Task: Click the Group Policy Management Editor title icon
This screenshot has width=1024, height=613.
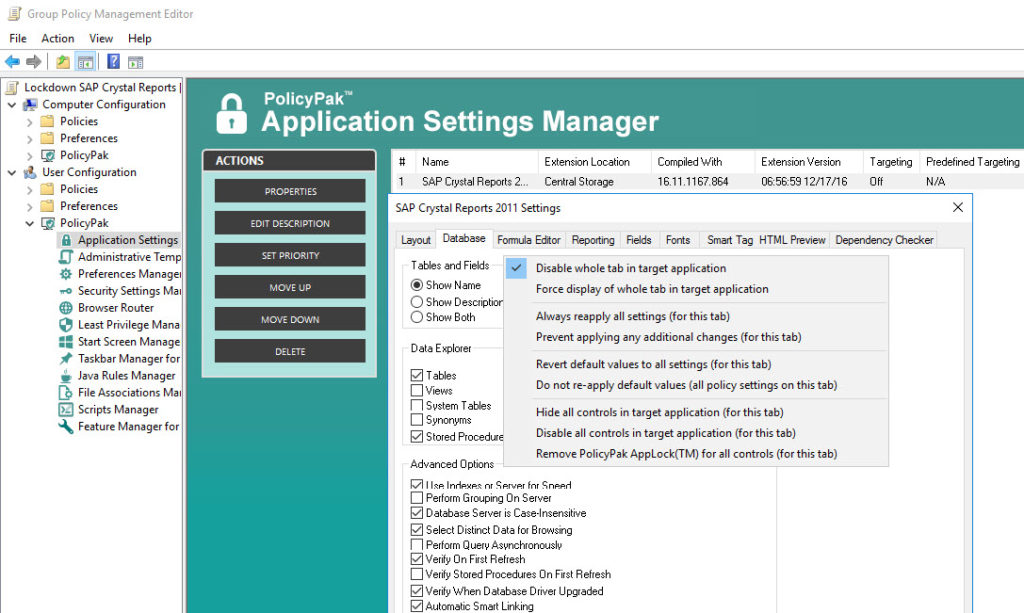Action: click(x=14, y=14)
